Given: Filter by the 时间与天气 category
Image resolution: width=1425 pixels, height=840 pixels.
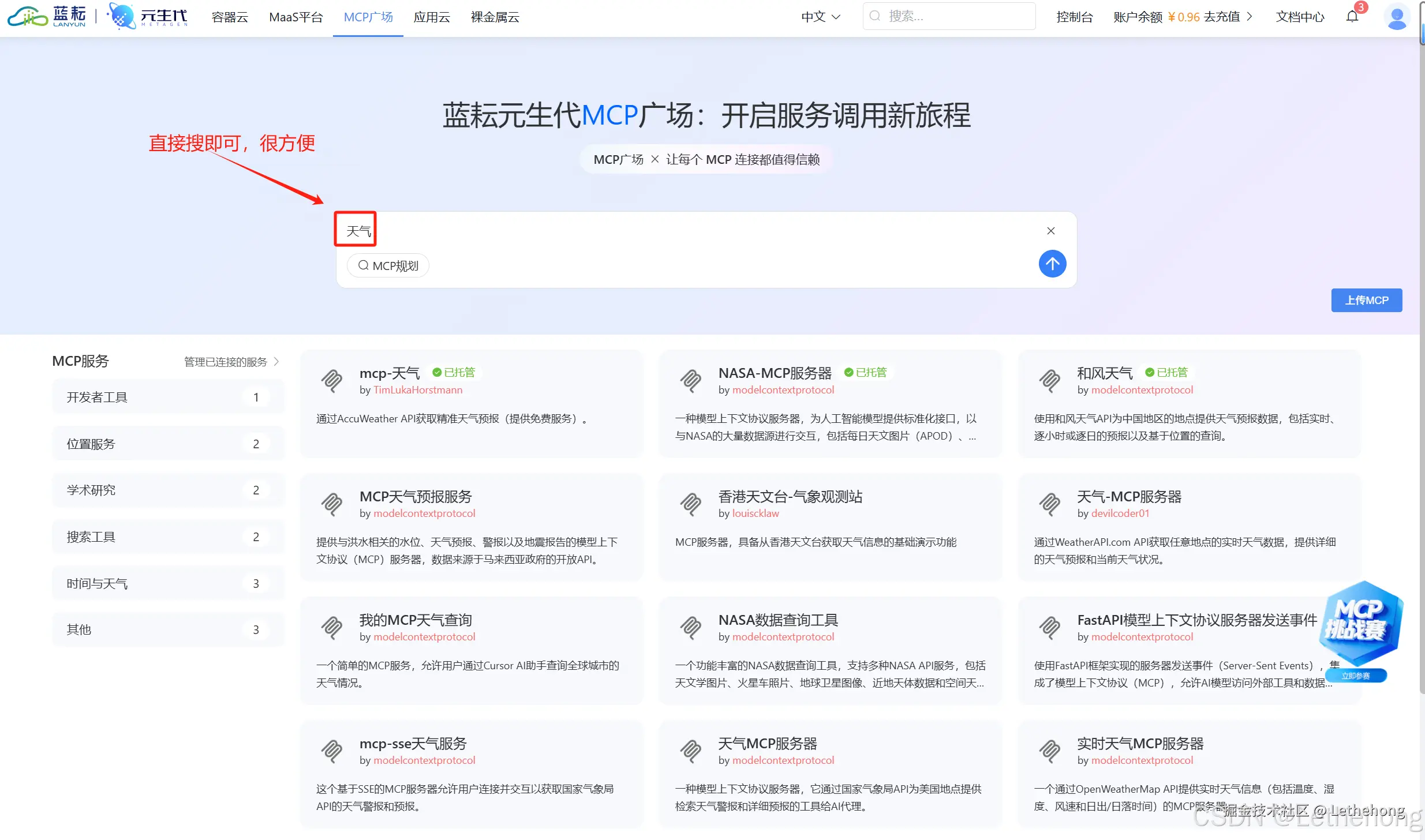Looking at the screenshot, I should 98,583.
